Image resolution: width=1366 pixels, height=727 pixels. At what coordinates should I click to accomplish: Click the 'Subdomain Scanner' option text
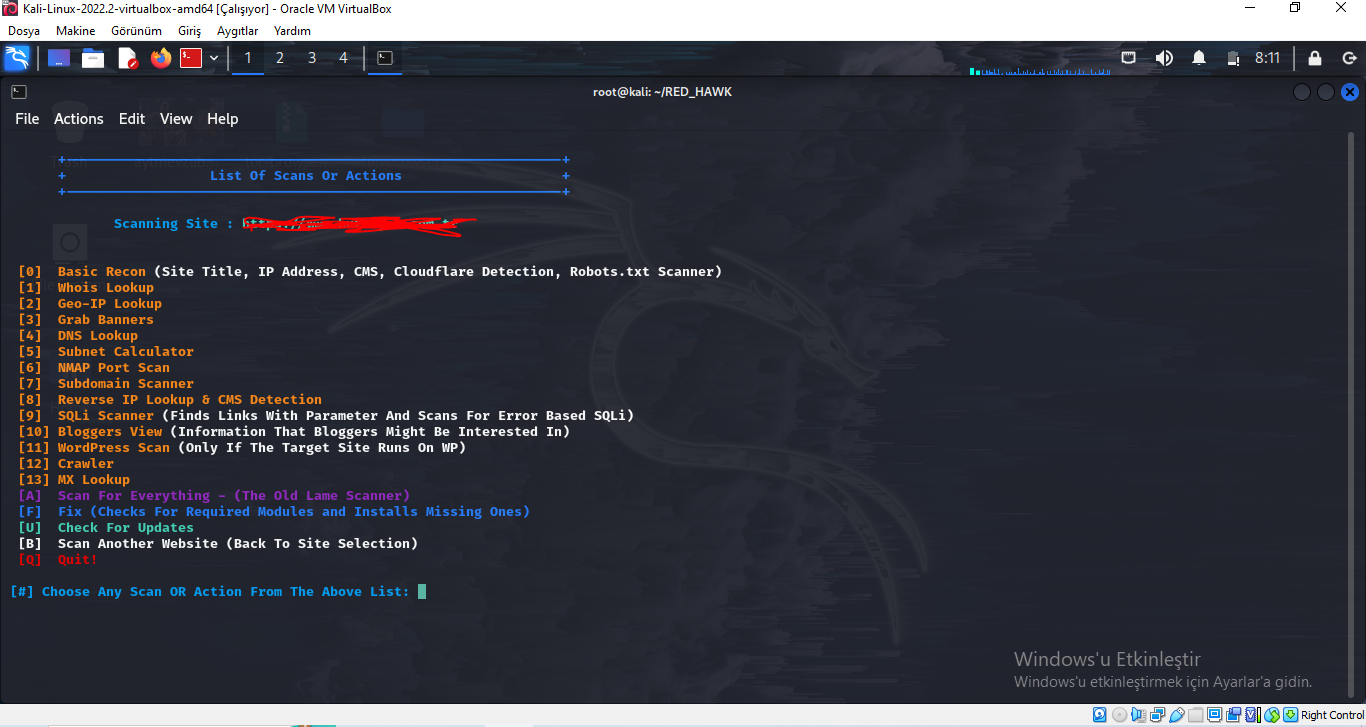point(126,384)
